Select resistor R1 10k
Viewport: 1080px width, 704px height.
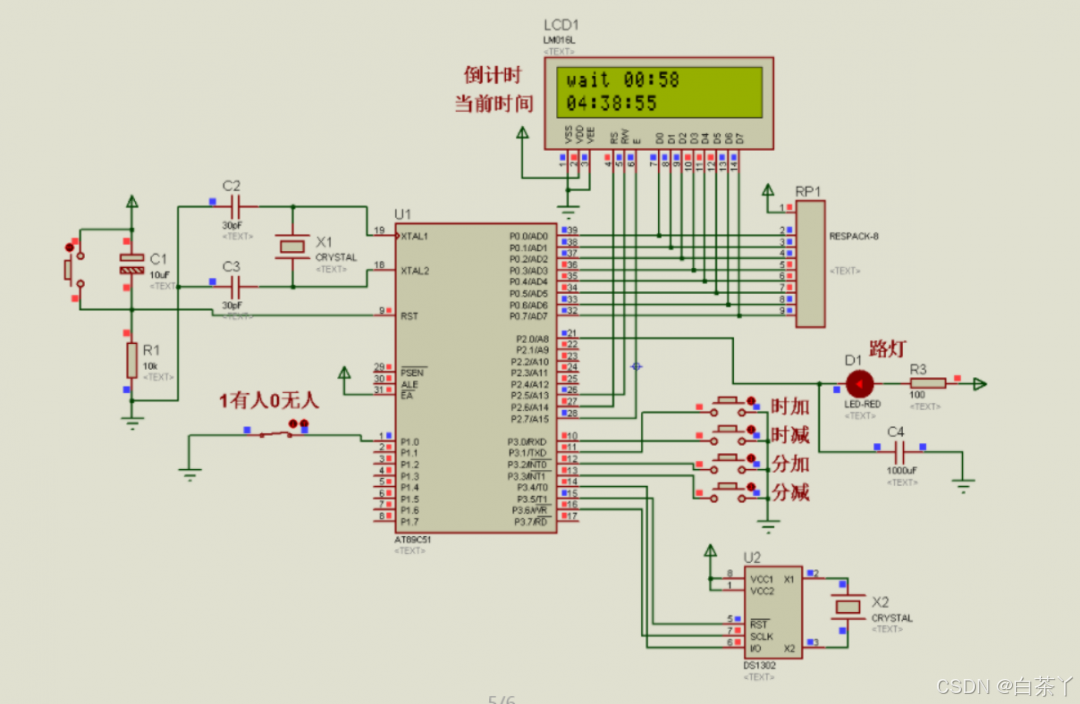(132, 360)
